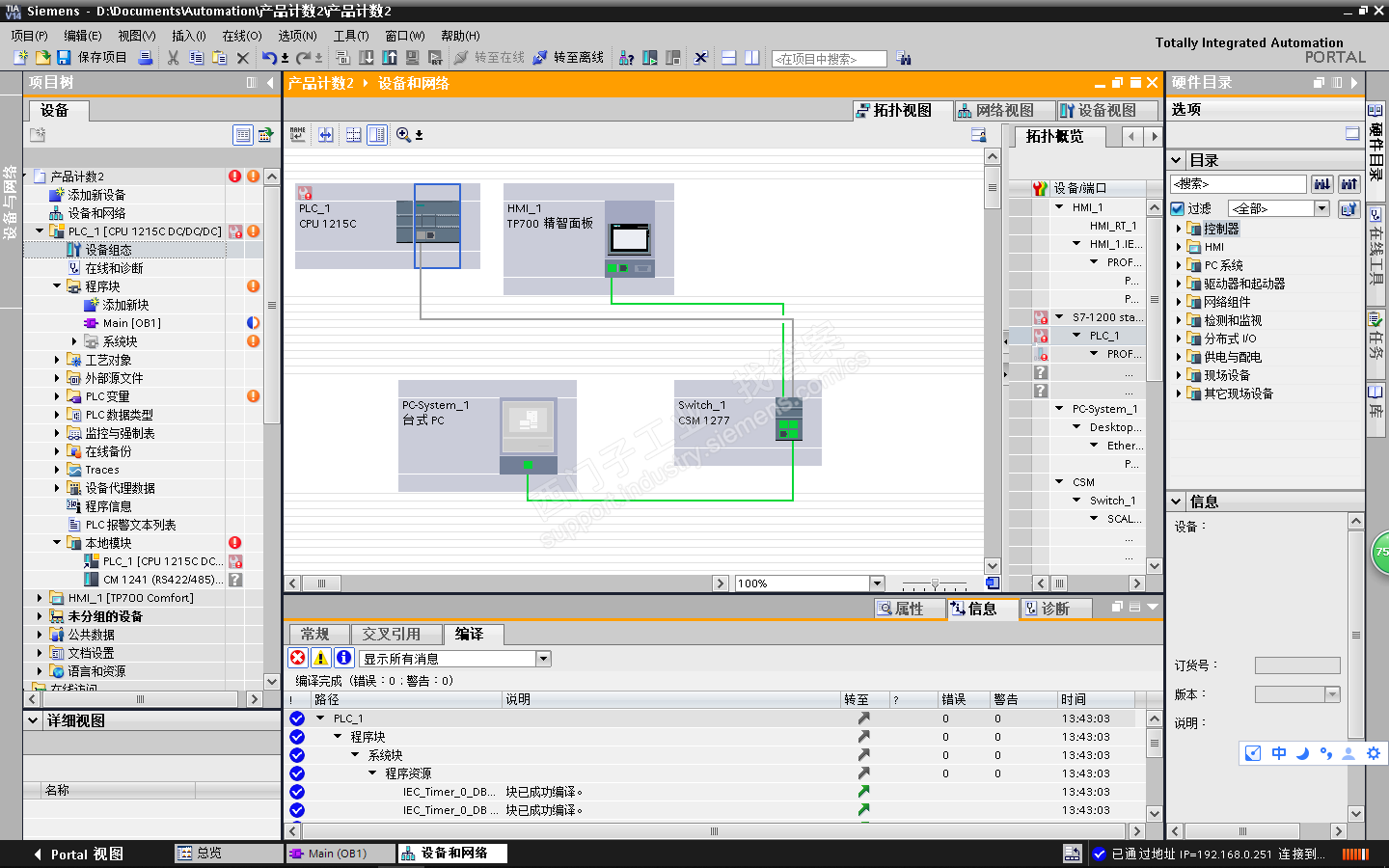
Task: Click the information filter icon in compile tab
Action: [344, 658]
